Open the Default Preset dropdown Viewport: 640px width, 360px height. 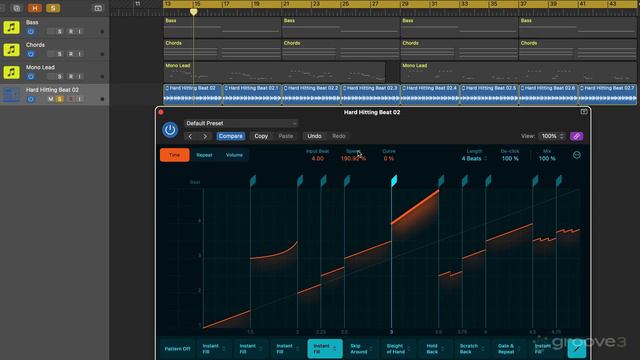pos(240,123)
